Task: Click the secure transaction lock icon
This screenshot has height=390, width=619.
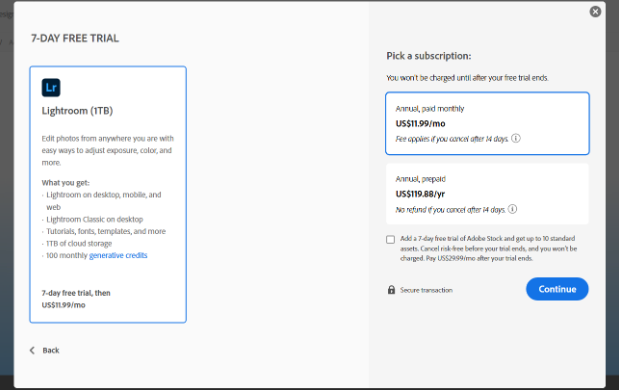Action: 391,290
